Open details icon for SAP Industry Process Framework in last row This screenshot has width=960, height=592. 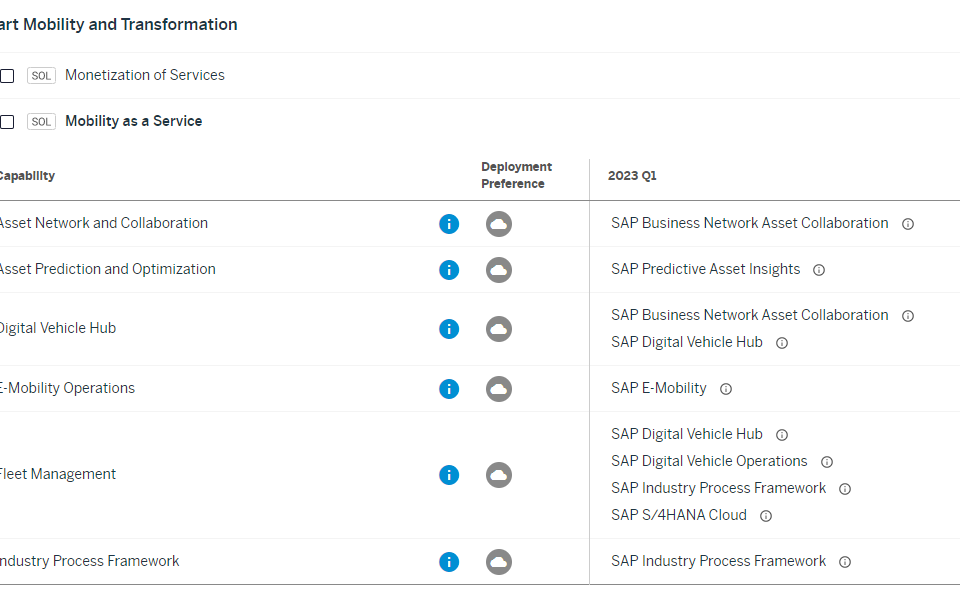point(845,562)
